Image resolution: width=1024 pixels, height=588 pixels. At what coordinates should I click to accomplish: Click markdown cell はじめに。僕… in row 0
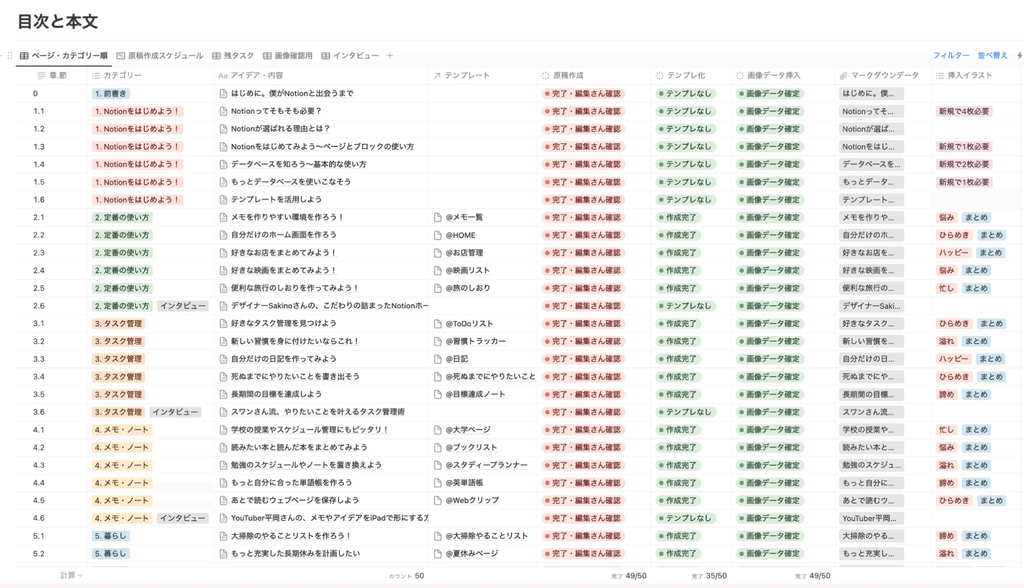pyautogui.click(x=871, y=93)
